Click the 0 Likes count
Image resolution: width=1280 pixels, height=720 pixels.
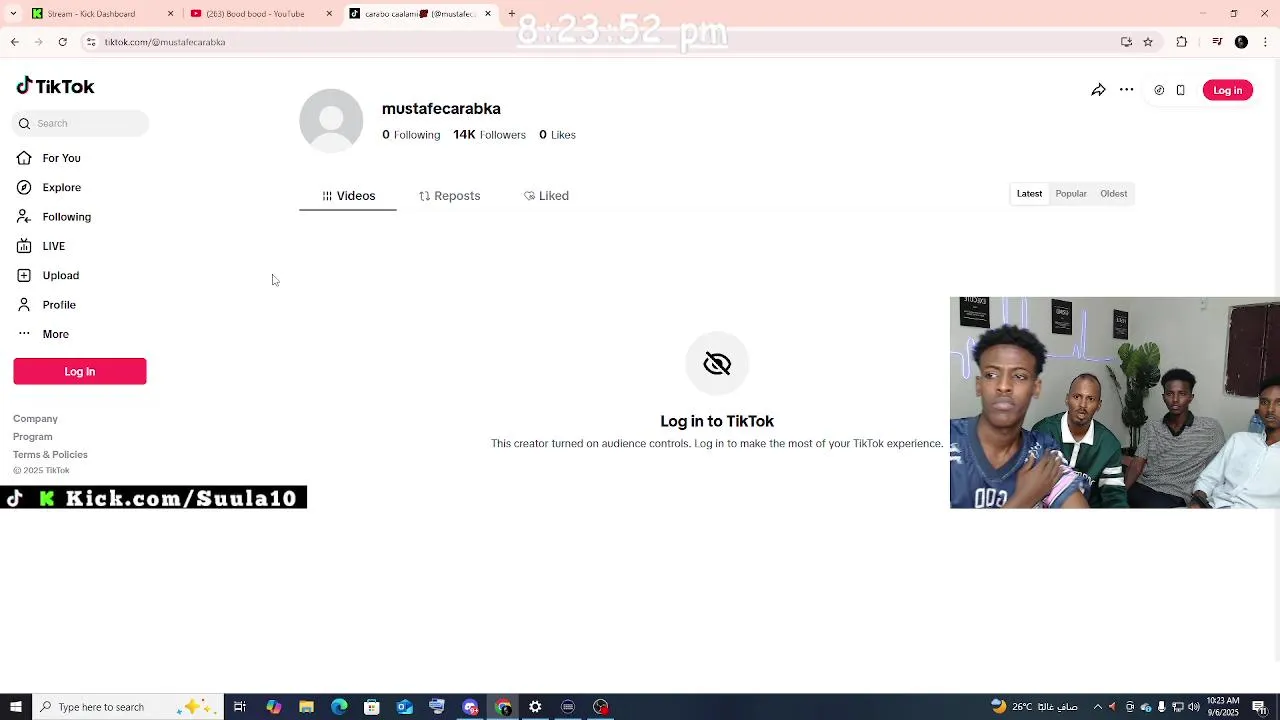(557, 135)
